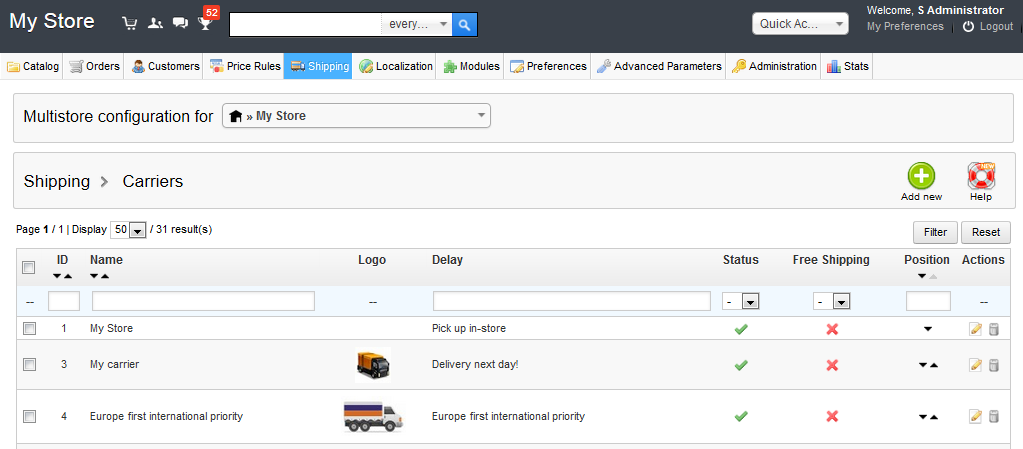
Task: Click the Name filter input field
Action: coord(203,301)
